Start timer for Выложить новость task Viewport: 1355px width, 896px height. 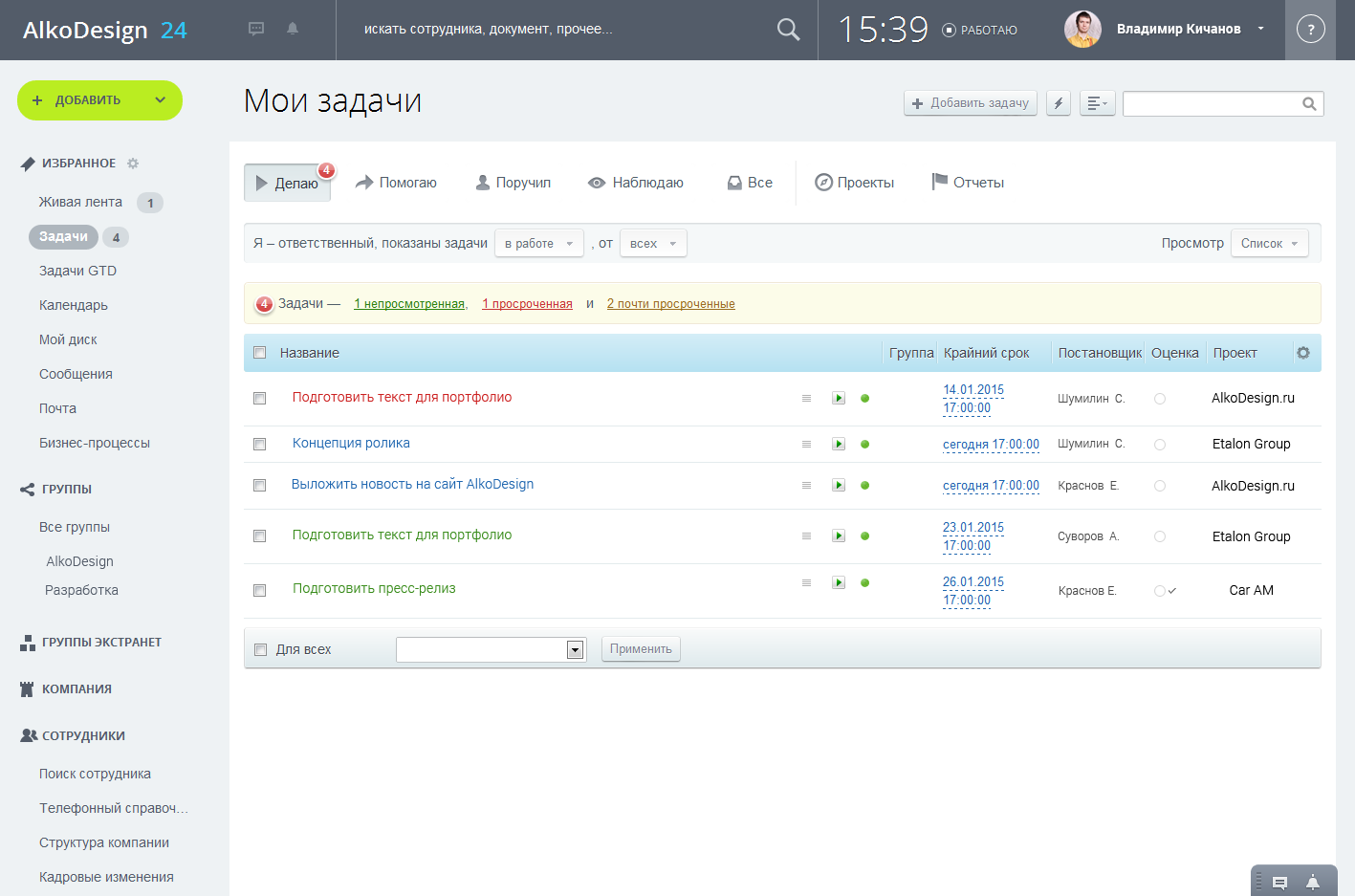[839, 485]
